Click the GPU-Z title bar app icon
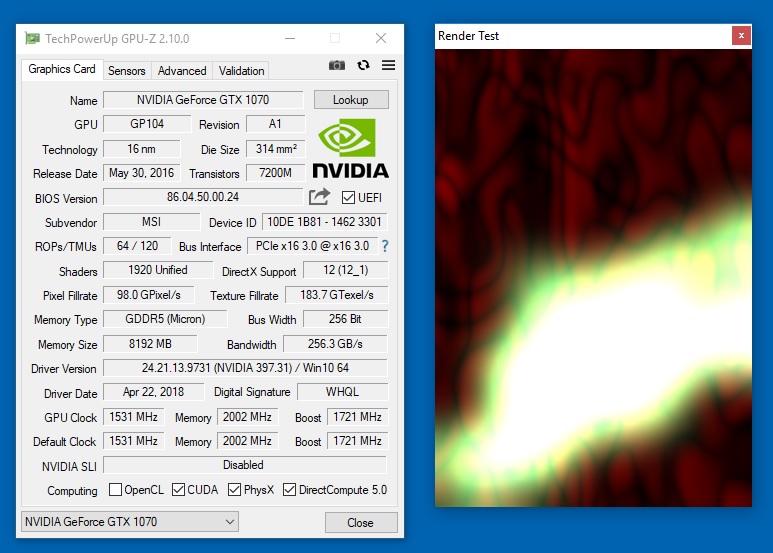This screenshot has width=773, height=553. coord(32,38)
